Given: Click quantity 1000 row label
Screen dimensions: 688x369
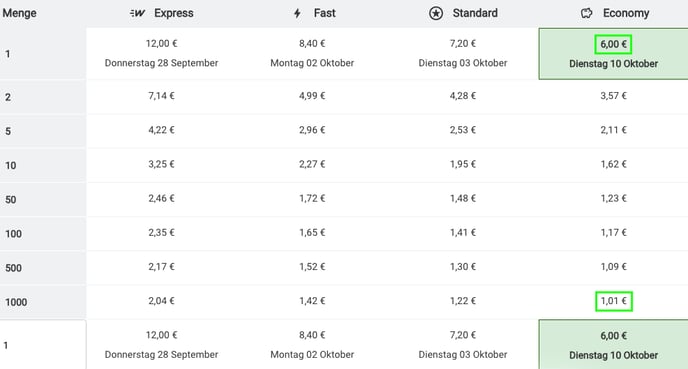Looking at the screenshot, I should (x=16, y=302).
